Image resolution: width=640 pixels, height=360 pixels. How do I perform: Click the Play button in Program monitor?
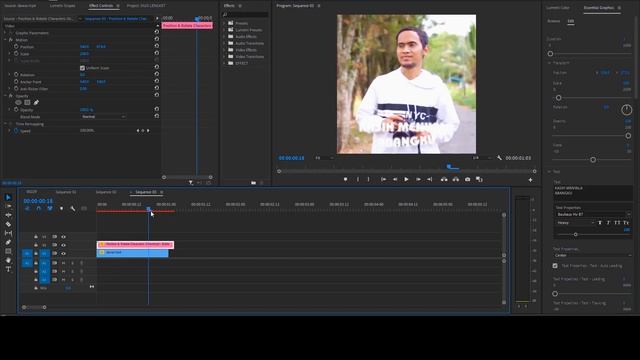tap(406, 179)
